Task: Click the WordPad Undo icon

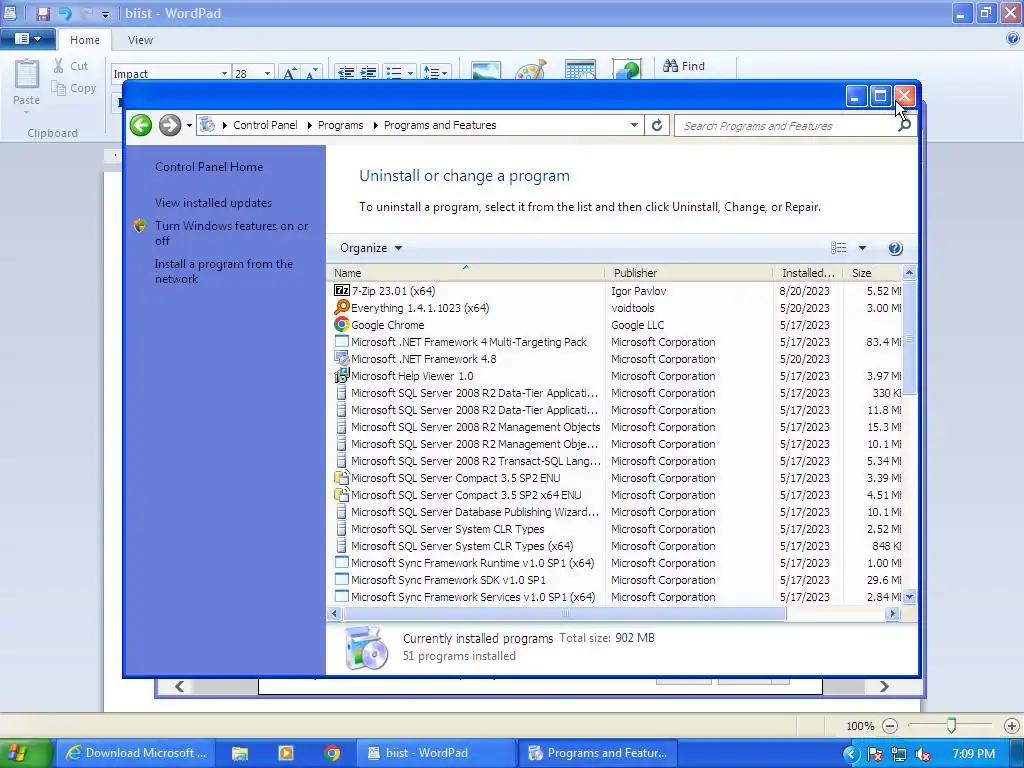Action: pos(65,13)
